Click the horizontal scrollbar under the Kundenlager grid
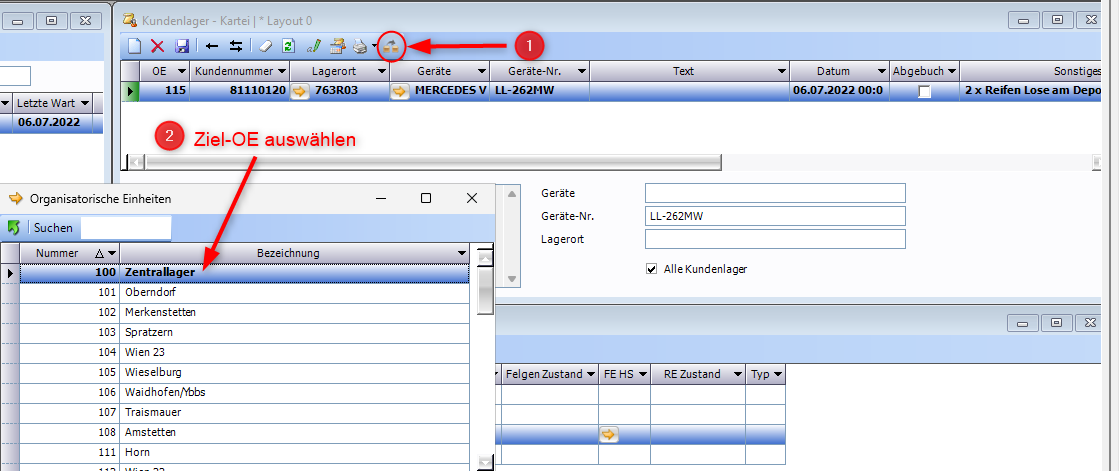The width and height of the screenshot is (1119, 471). pyautogui.click(x=433, y=161)
